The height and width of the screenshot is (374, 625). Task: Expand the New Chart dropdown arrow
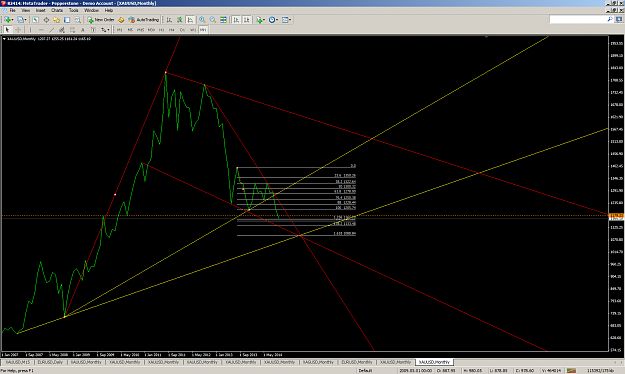pyautogui.click(x=13, y=20)
